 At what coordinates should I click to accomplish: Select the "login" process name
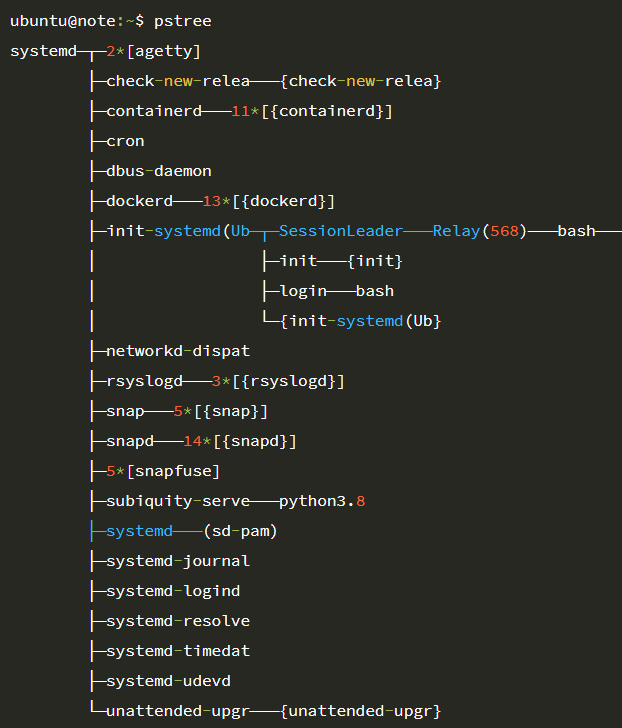[304, 291]
